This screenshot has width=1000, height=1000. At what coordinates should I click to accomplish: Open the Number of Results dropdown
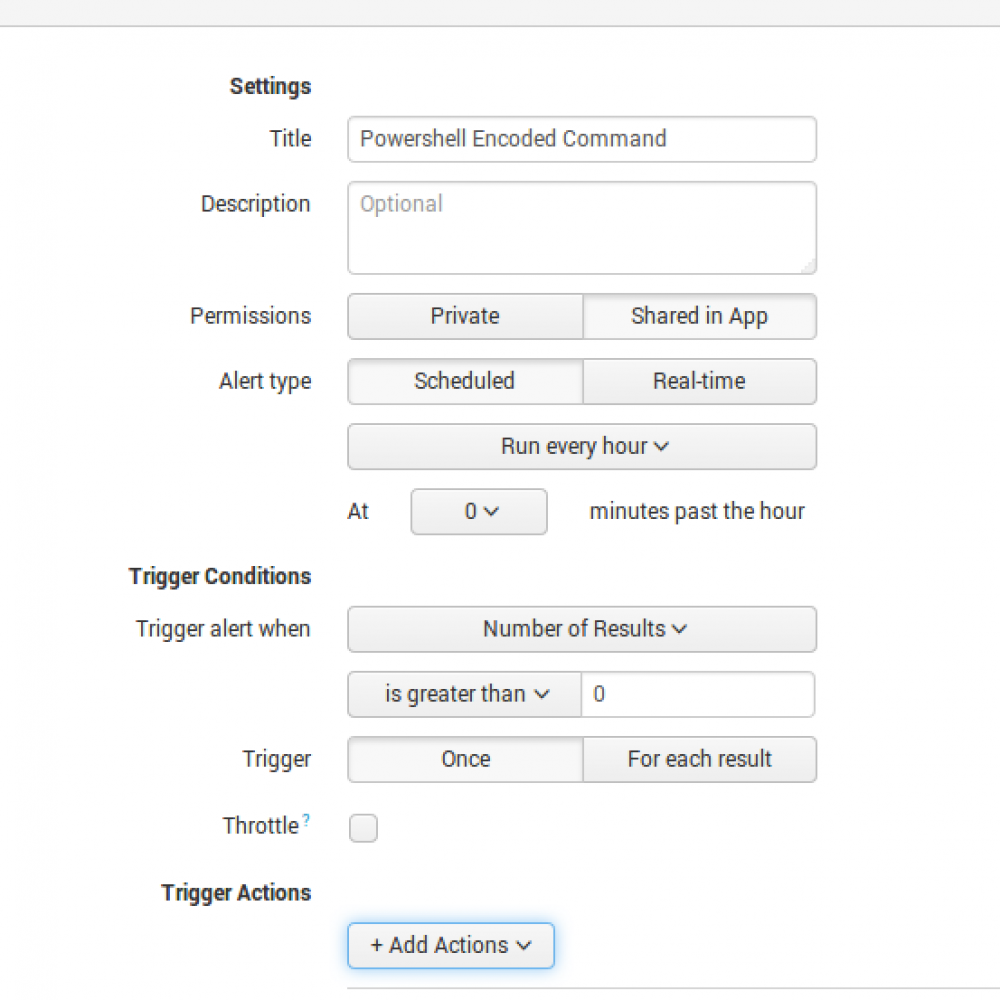[x=582, y=629]
